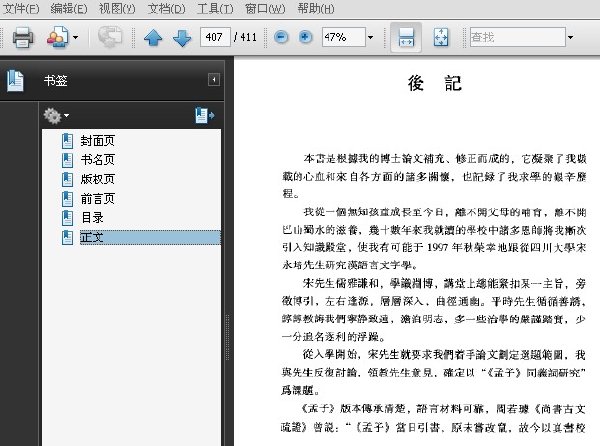Click the panel splitter grip handle
Screen dimensions: 600x446
point(227,337)
